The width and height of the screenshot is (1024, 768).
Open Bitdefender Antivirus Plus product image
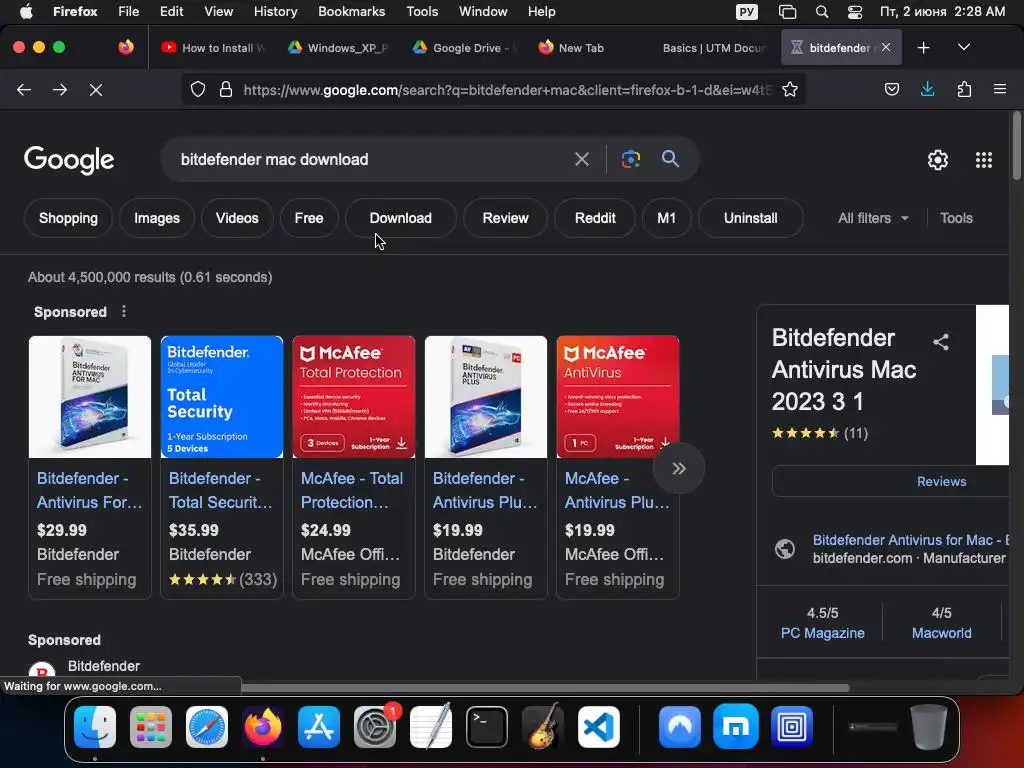pyautogui.click(x=486, y=396)
